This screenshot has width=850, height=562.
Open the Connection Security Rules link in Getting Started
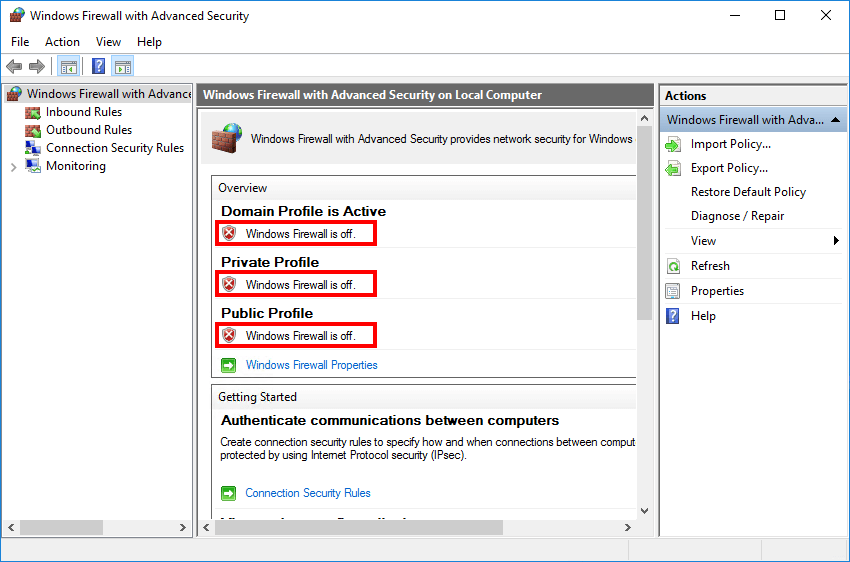308,493
